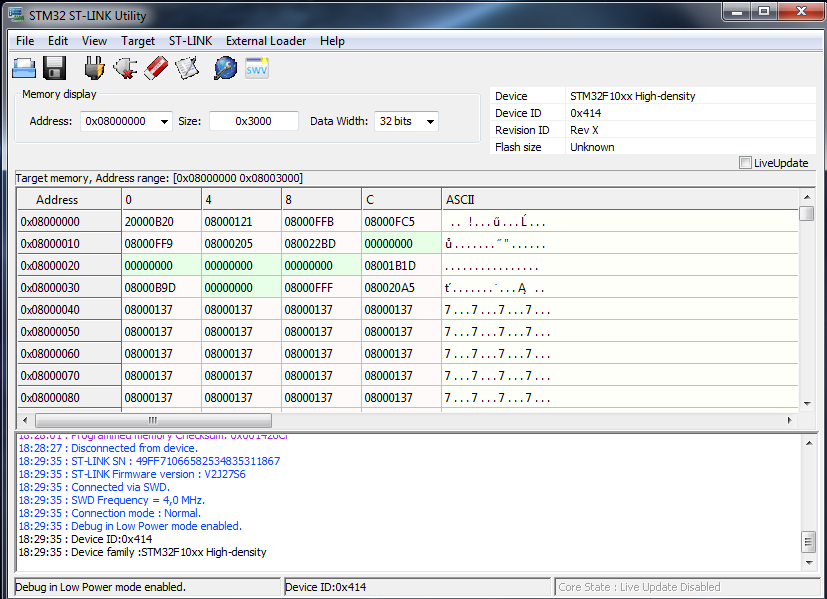This screenshot has height=599, width=827.
Task: Click the "C" offset column header
Action: (x=401, y=200)
